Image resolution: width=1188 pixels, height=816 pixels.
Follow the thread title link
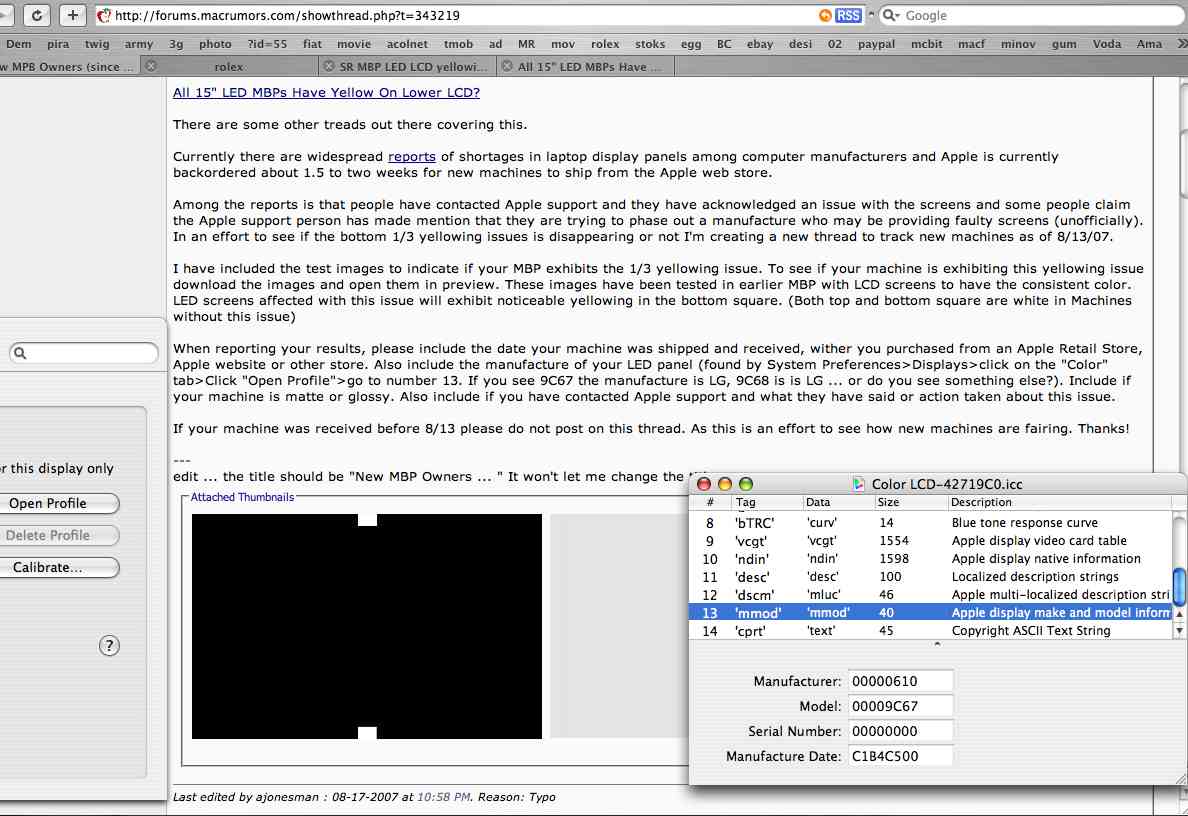point(326,92)
